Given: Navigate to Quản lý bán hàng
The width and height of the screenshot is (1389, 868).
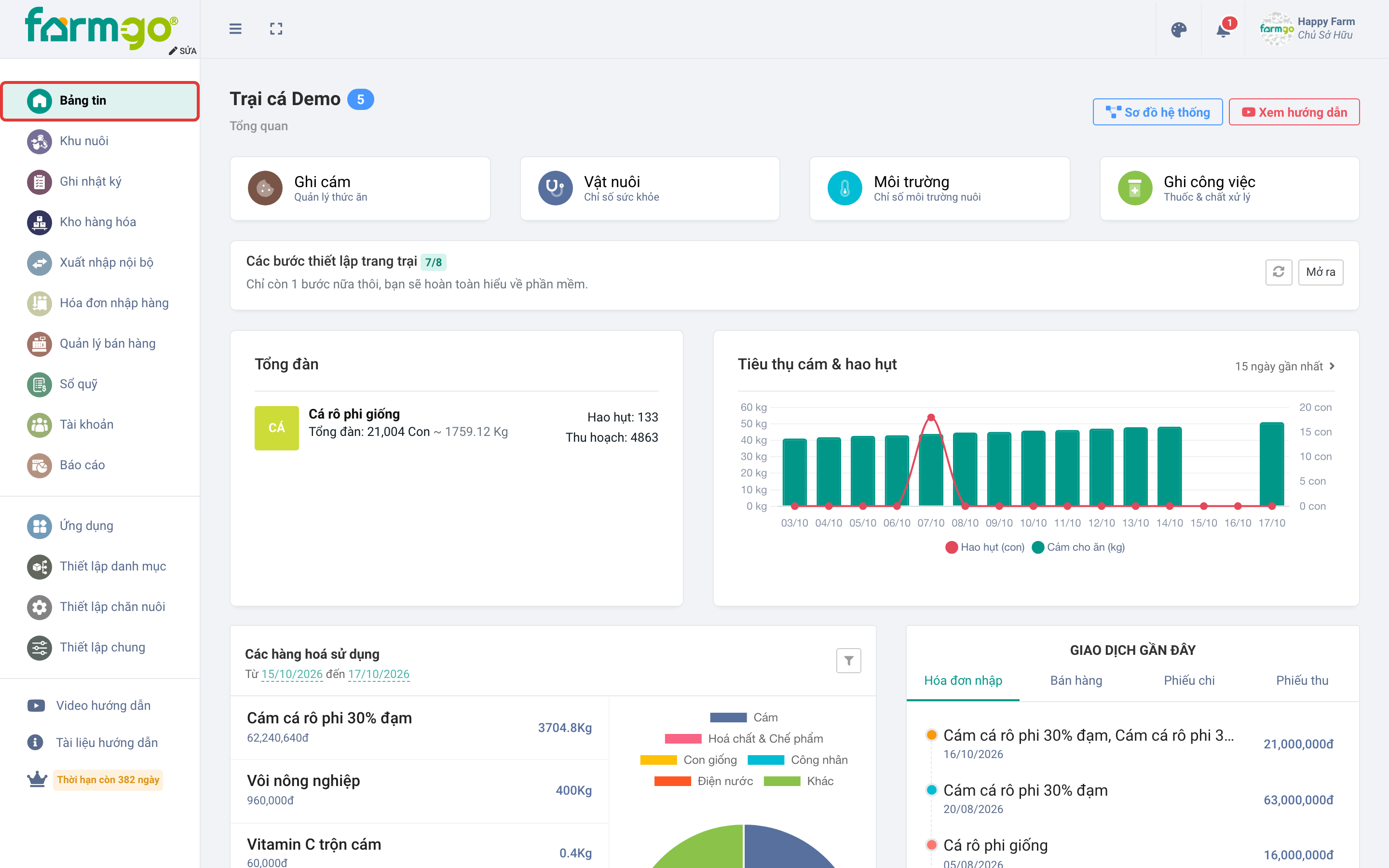Looking at the screenshot, I should coord(100,344).
